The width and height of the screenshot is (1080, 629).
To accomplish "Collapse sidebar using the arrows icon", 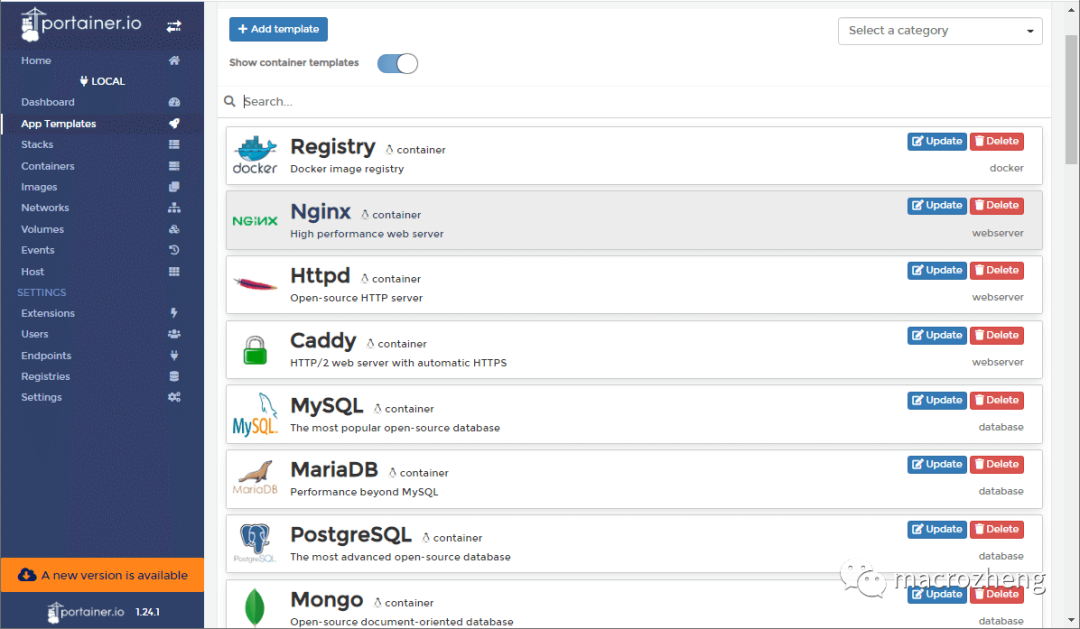I will 174,26.
